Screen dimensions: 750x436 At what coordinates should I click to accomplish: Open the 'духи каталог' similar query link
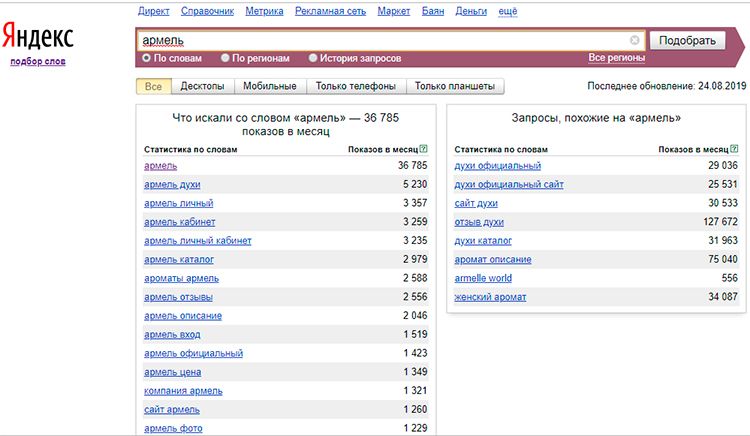(x=483, y=240)
